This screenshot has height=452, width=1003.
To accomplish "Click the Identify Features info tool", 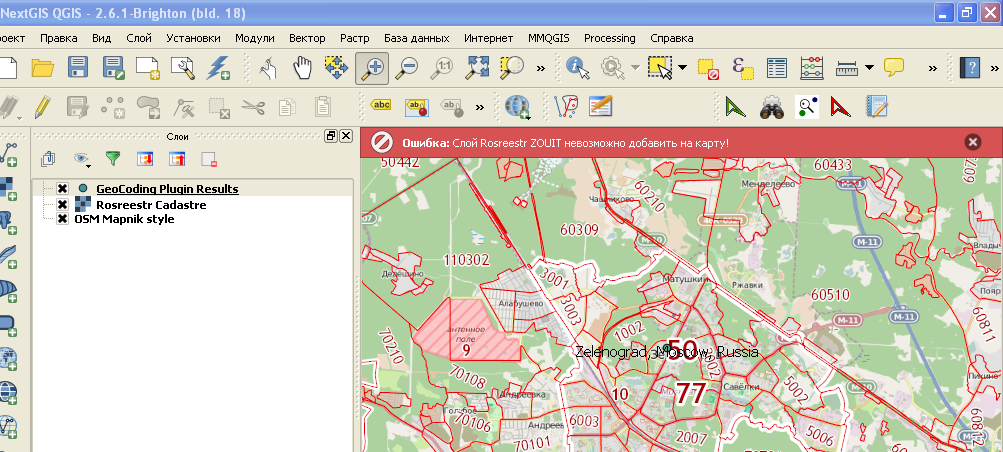I will coord(577,68).
